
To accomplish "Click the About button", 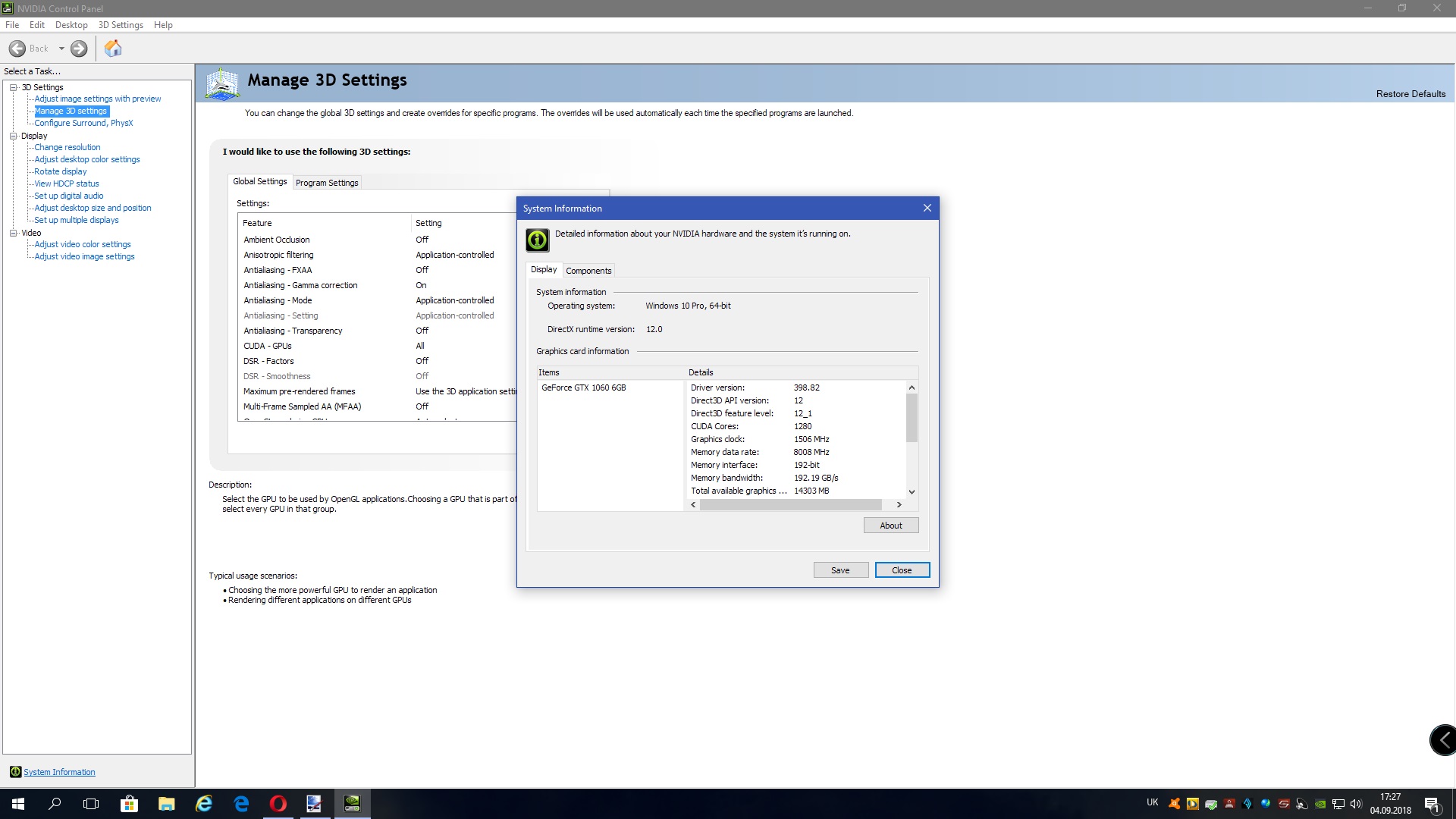I will (x=890, y=526).
